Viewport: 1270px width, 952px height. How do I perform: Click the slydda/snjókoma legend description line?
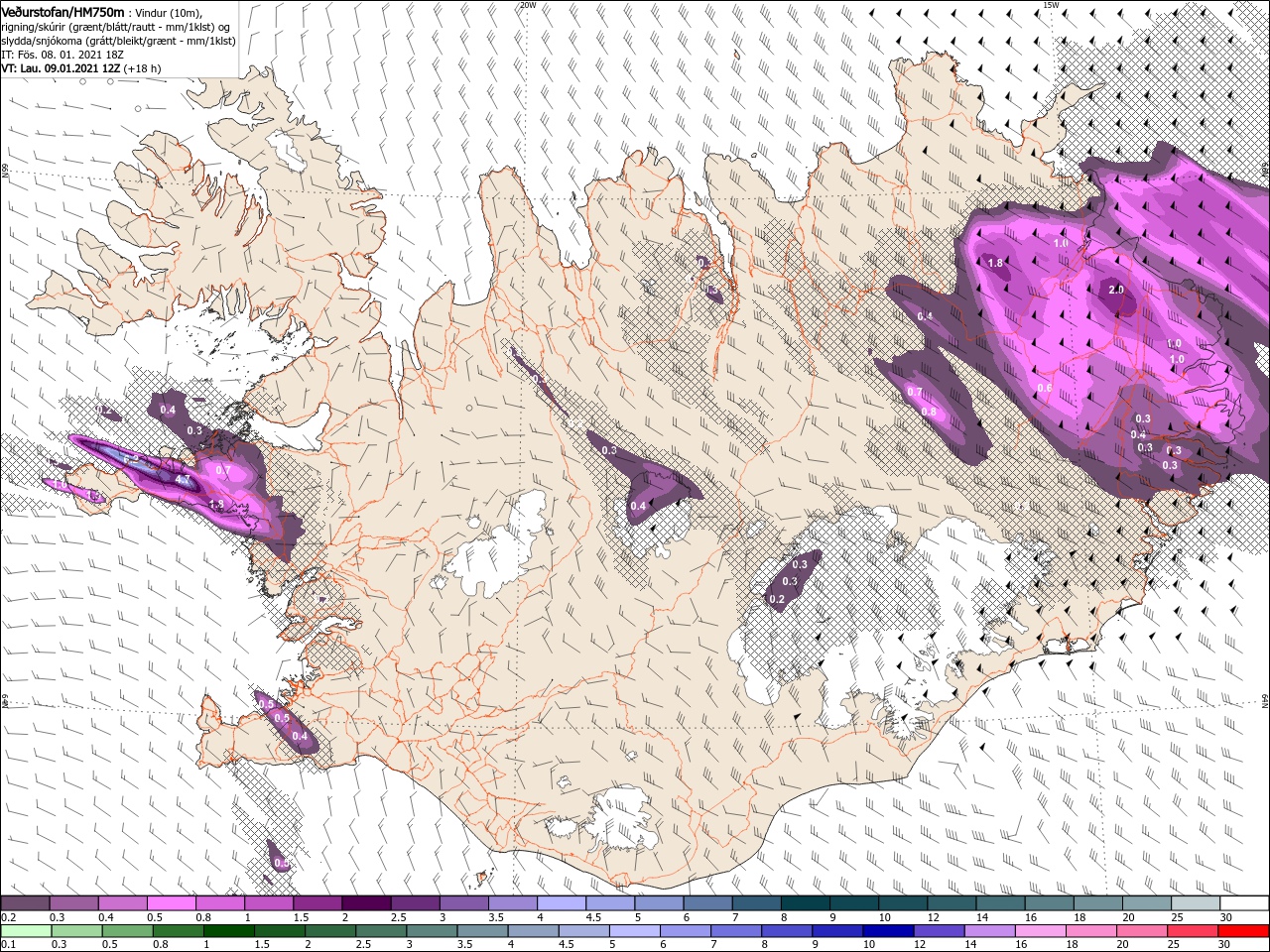(118, 40)
